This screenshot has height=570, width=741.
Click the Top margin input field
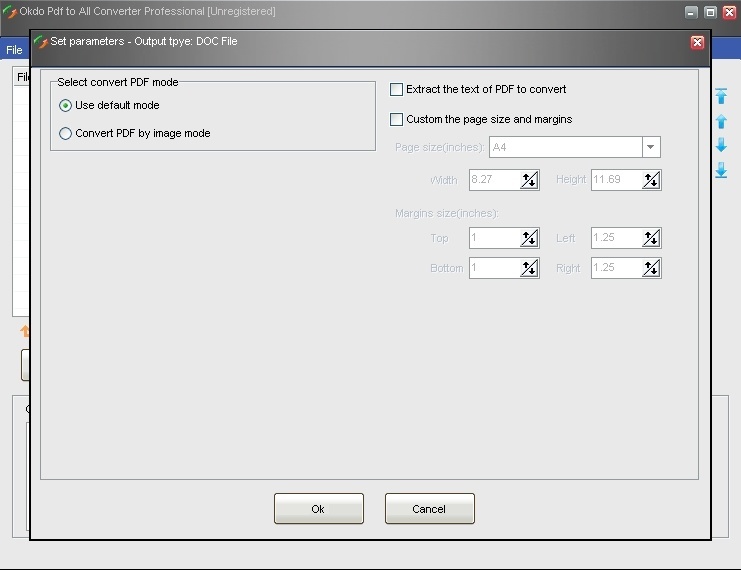click(494, 238)
